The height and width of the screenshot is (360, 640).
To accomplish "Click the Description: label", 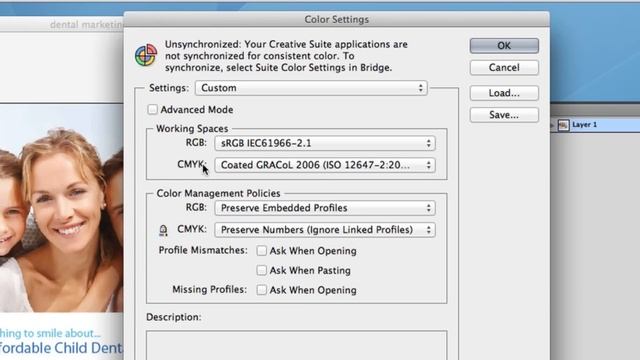I will [x=173, y=317].
